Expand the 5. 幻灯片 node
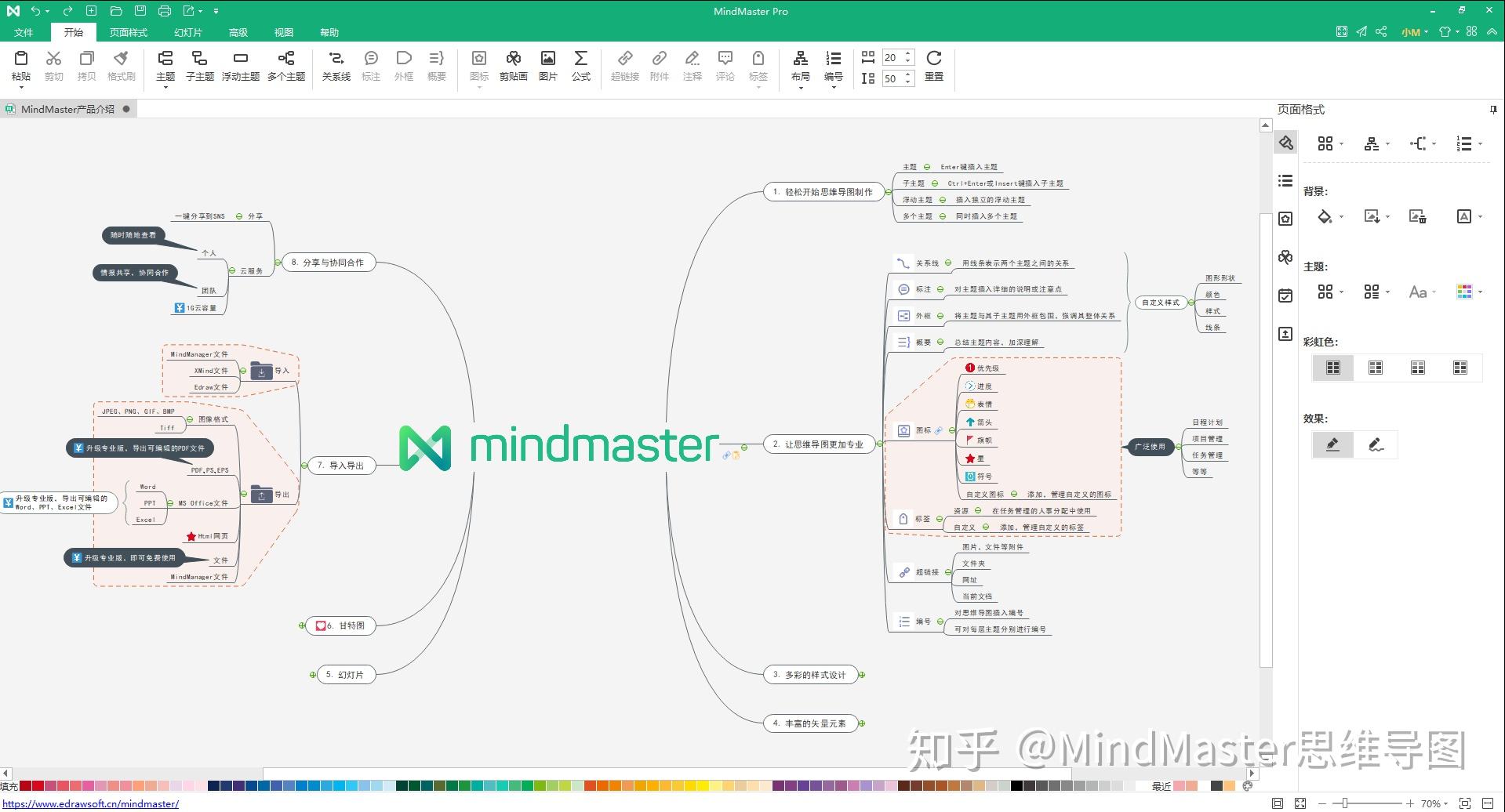This screenshot has width=1505, height=812. pos(313,675)
